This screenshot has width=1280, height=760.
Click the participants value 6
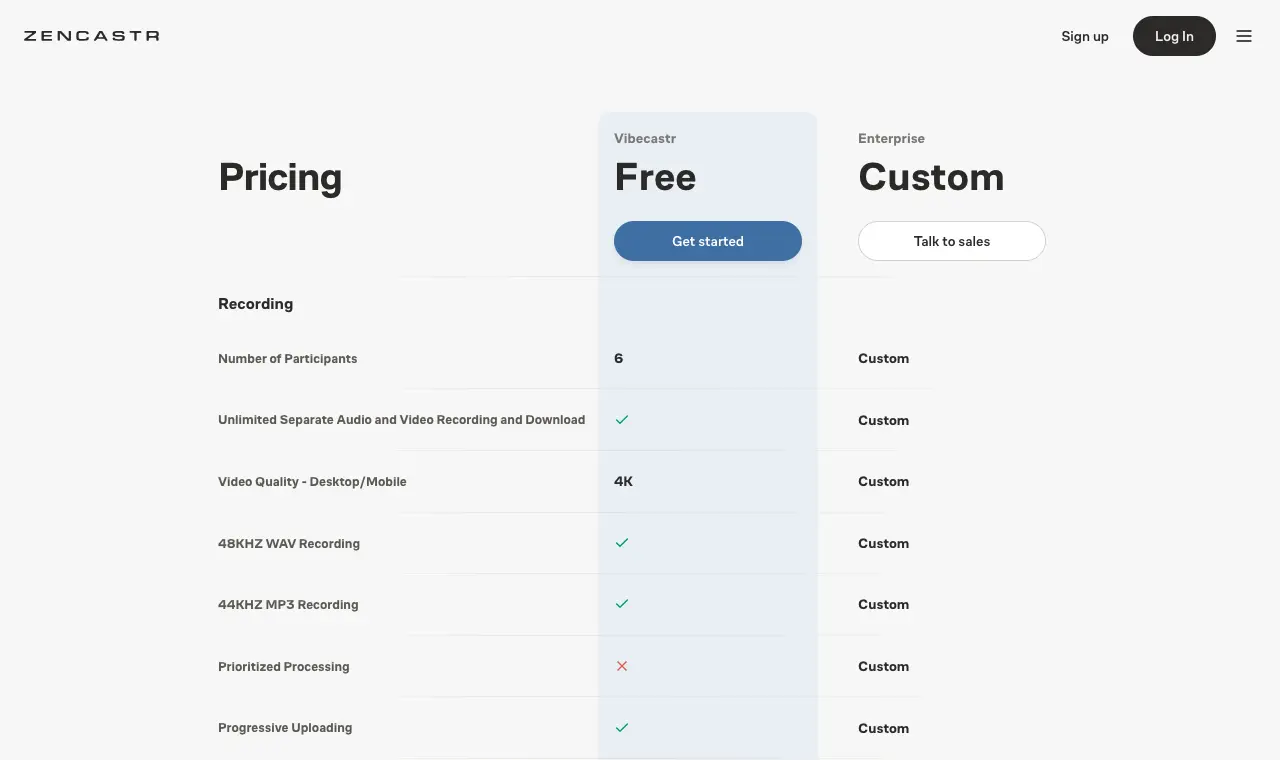pos(619,358)
